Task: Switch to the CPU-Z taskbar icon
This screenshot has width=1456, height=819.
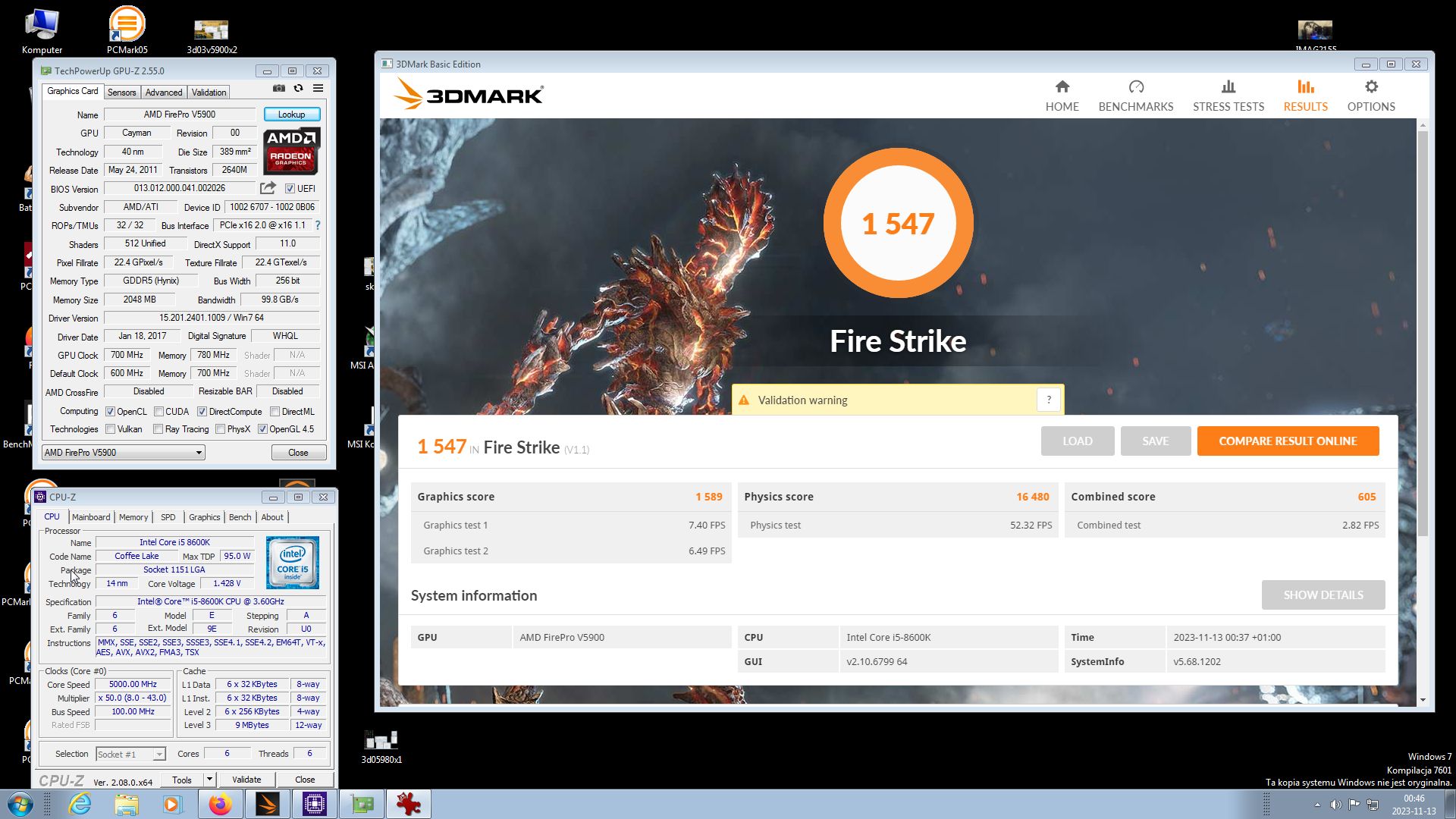Action: click(x=314, y=804)
